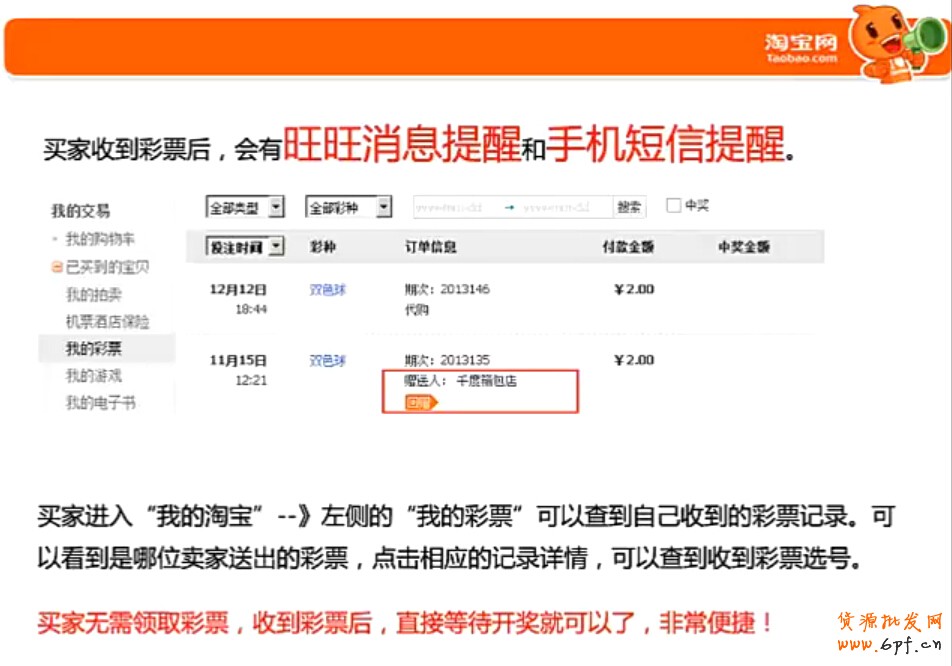Screen dimensions: 952x666
Task: Click the orange gift tag under 赠送人
Action: coord(421,402)
